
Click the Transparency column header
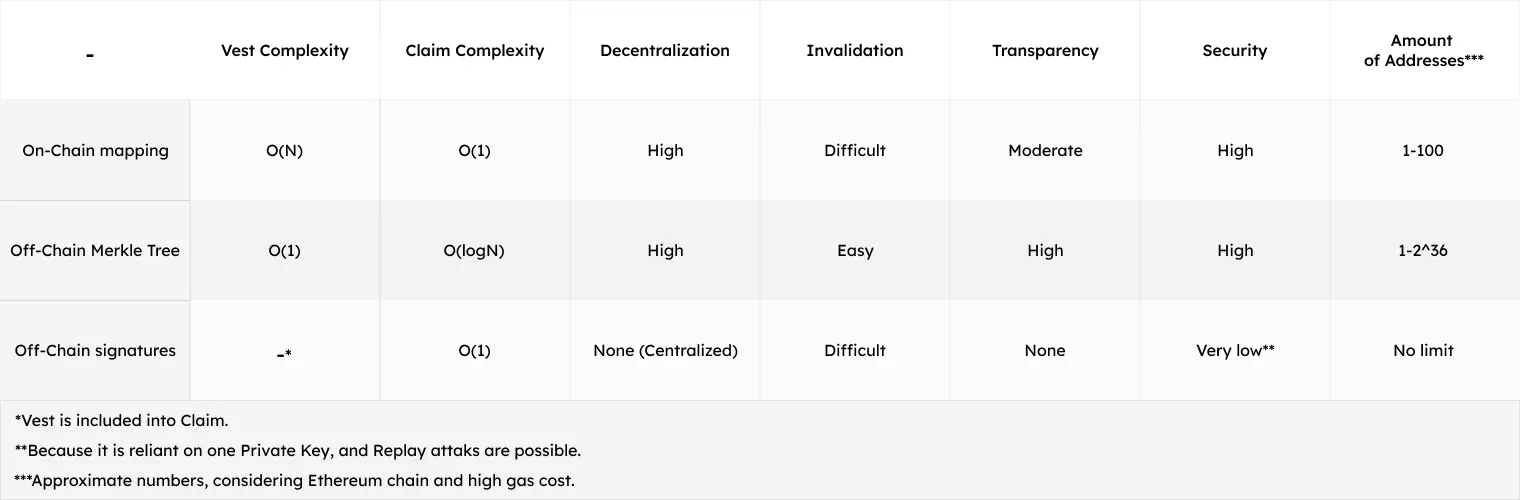(1045, 51)
